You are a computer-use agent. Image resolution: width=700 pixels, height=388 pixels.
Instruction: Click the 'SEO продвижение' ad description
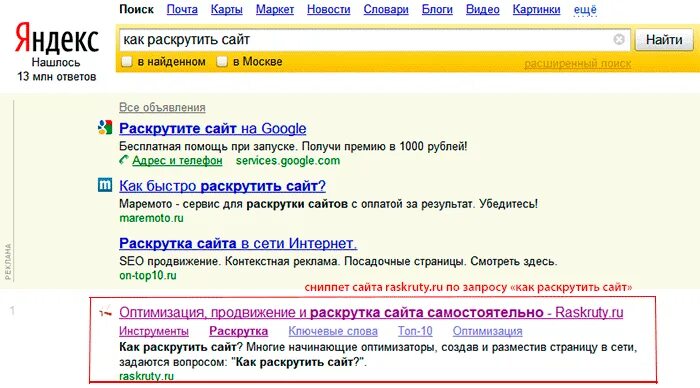click(338, 261)
